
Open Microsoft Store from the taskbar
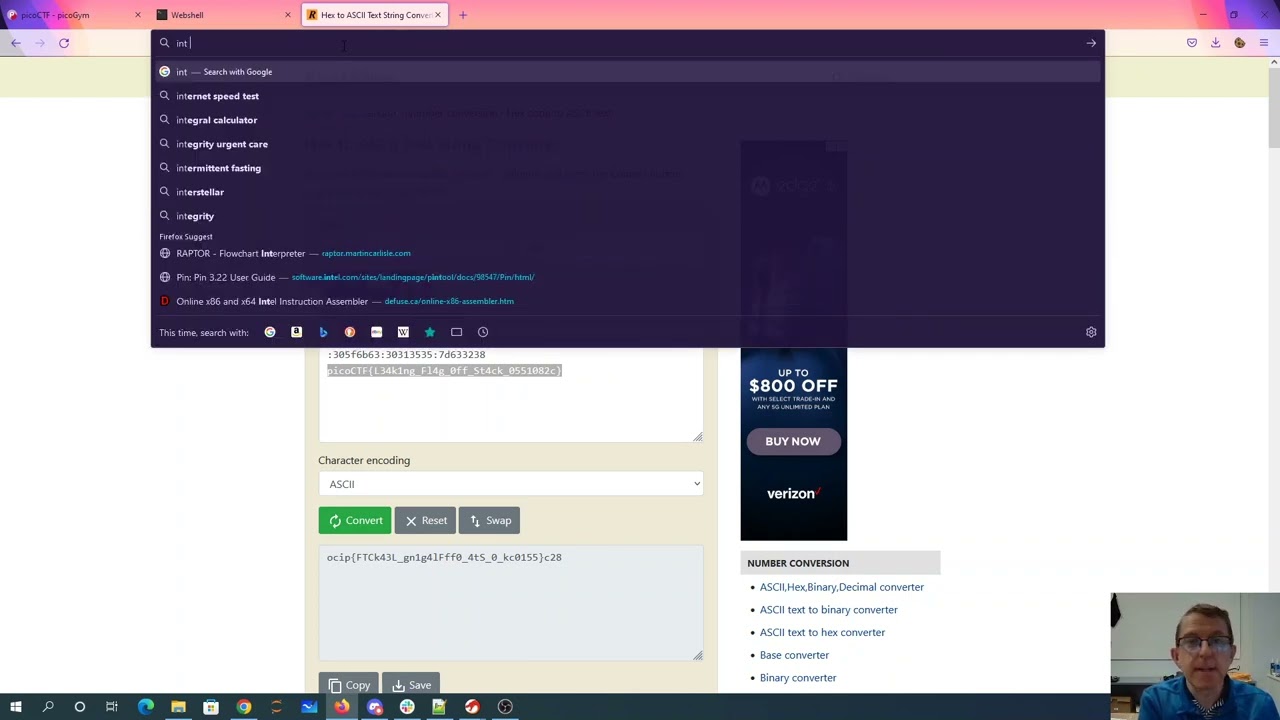tap(211, 707)
